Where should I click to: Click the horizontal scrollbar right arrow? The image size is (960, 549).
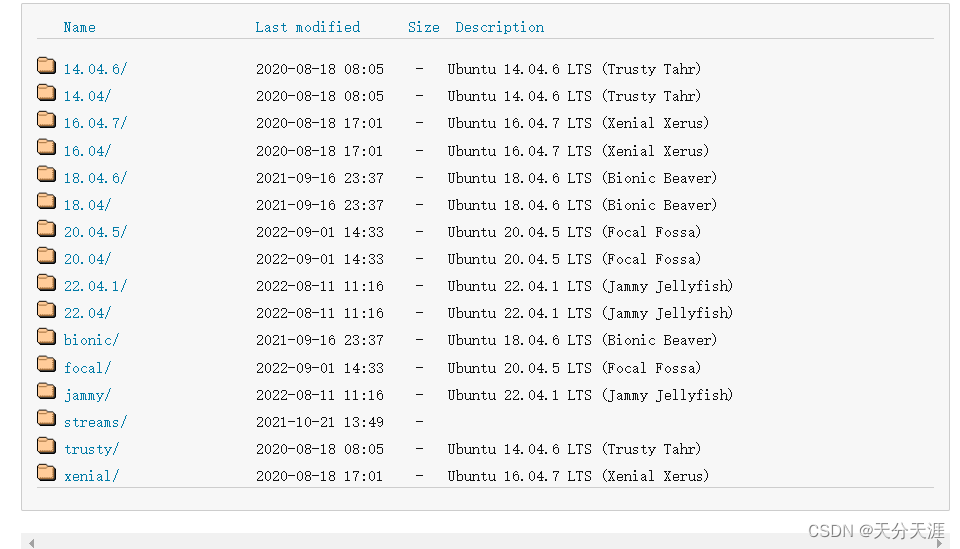tap(940, 543)
